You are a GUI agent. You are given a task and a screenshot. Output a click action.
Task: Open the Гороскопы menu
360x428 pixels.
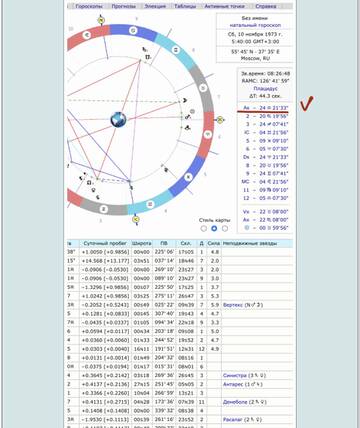[x=89, y=6]
